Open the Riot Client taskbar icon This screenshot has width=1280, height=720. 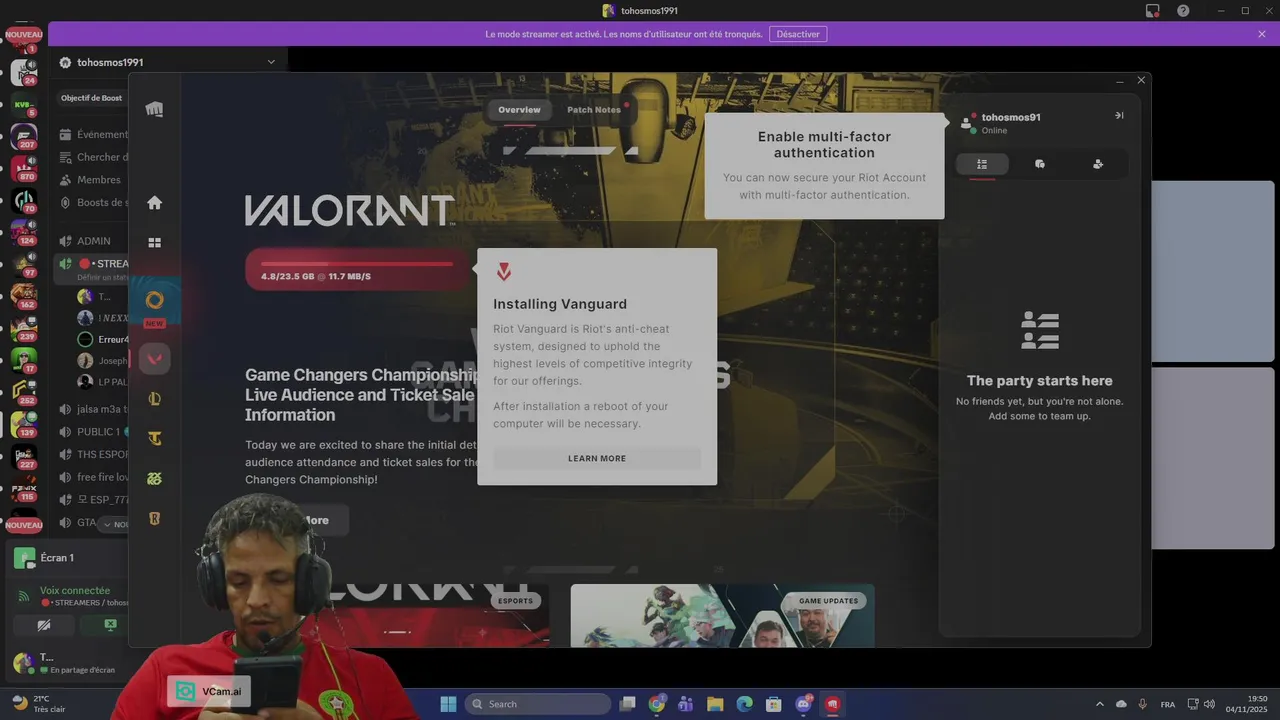[832, 704]
